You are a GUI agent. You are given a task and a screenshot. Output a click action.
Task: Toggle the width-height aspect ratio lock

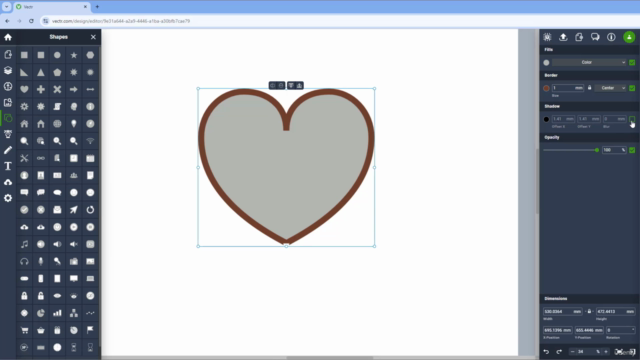click(589, 311)
